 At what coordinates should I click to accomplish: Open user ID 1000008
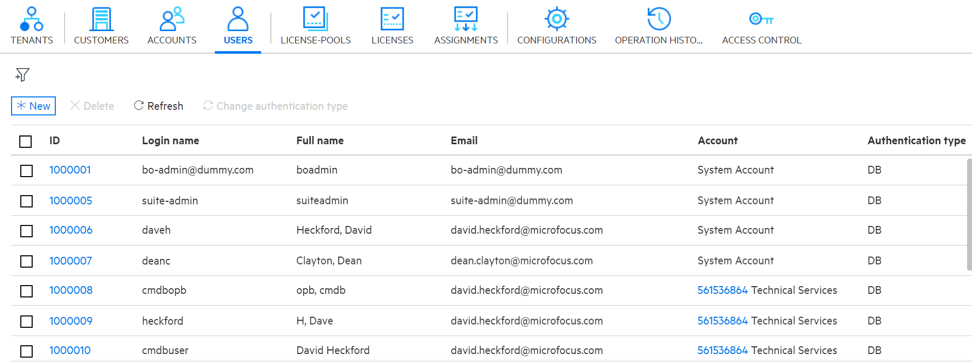[x=71, y=290]
